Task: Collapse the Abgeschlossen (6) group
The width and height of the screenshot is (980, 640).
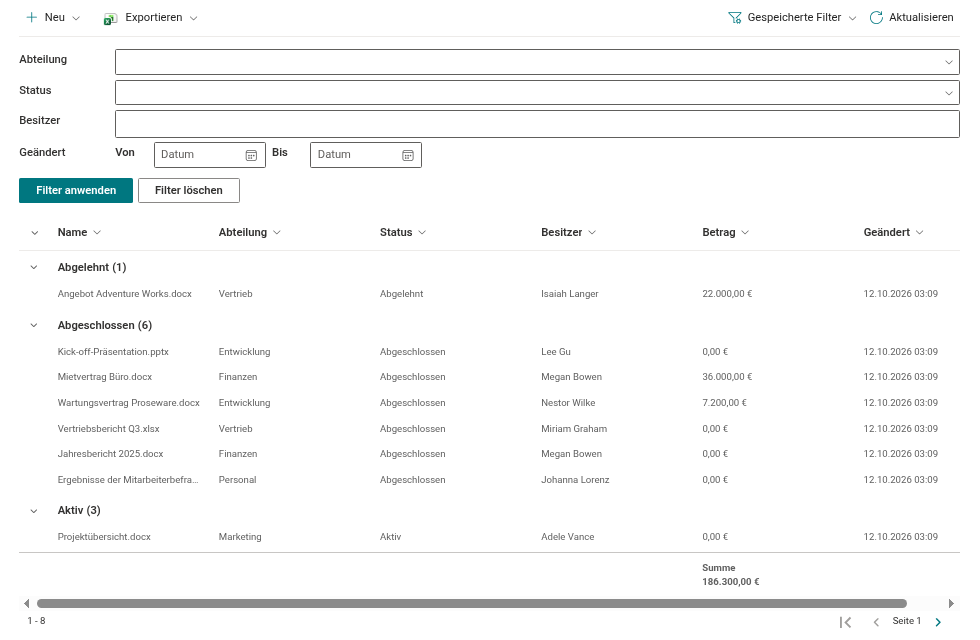Action: 34,326
